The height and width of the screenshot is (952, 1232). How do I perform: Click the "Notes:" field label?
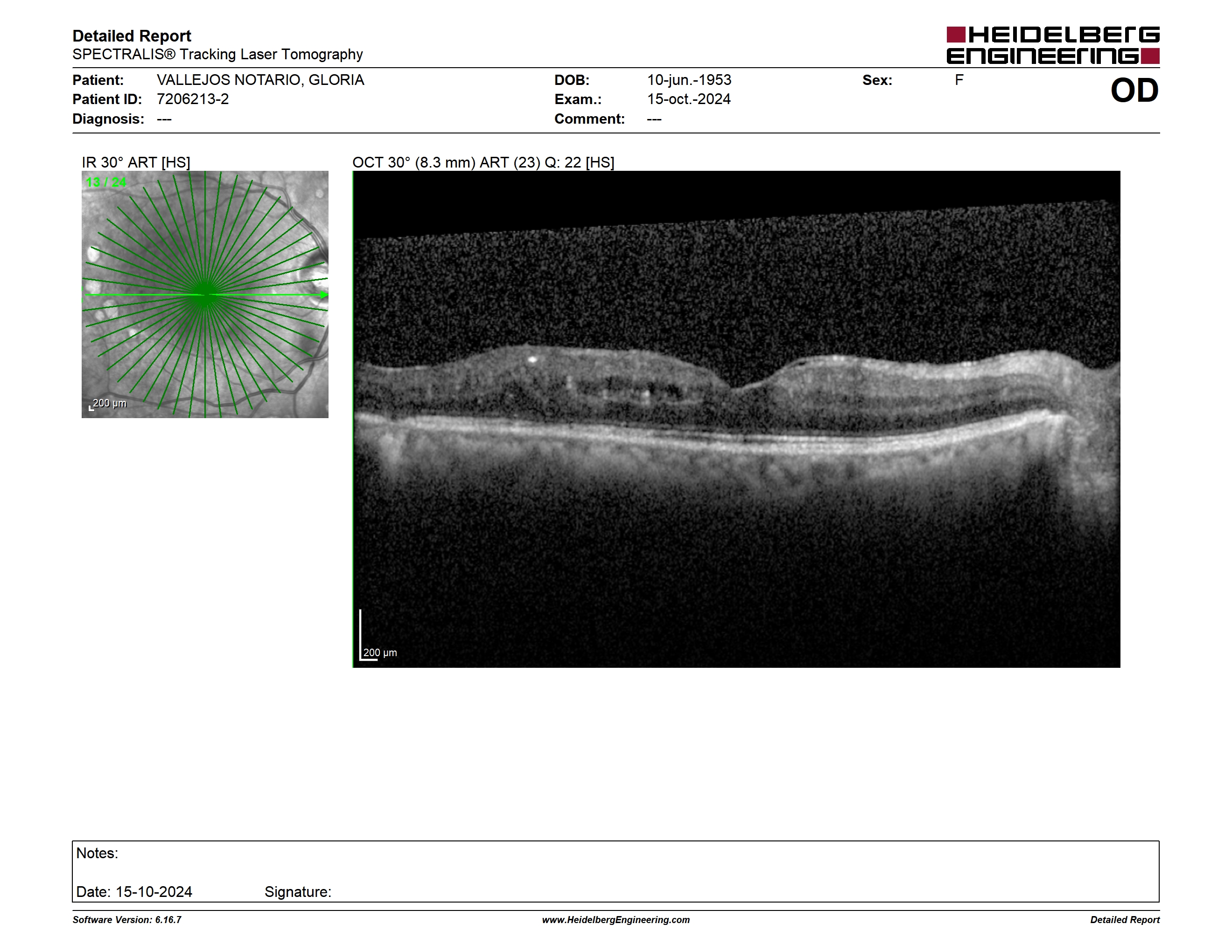97,854
